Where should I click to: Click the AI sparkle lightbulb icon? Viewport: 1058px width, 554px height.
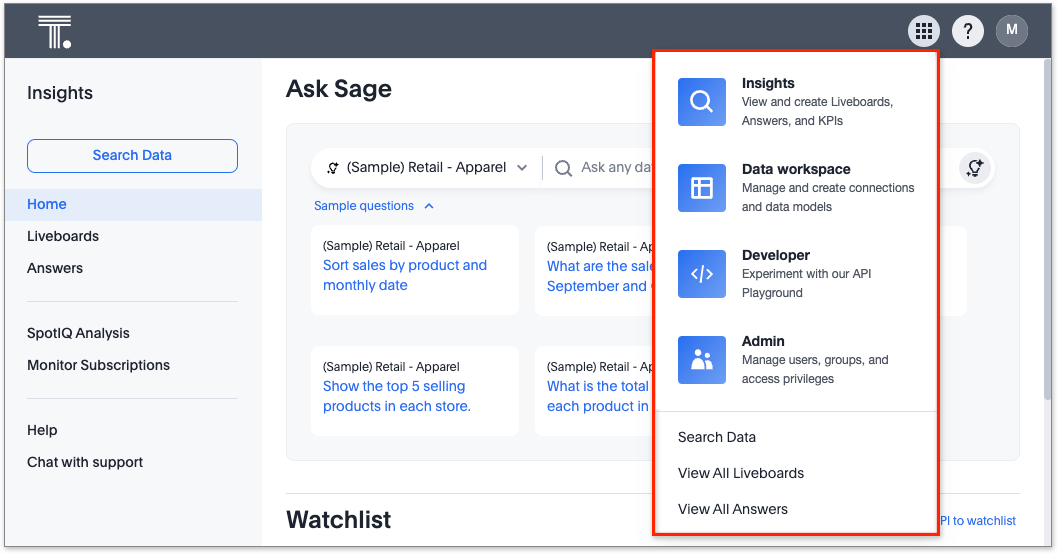pyautogui.click(x=974, y=168)
